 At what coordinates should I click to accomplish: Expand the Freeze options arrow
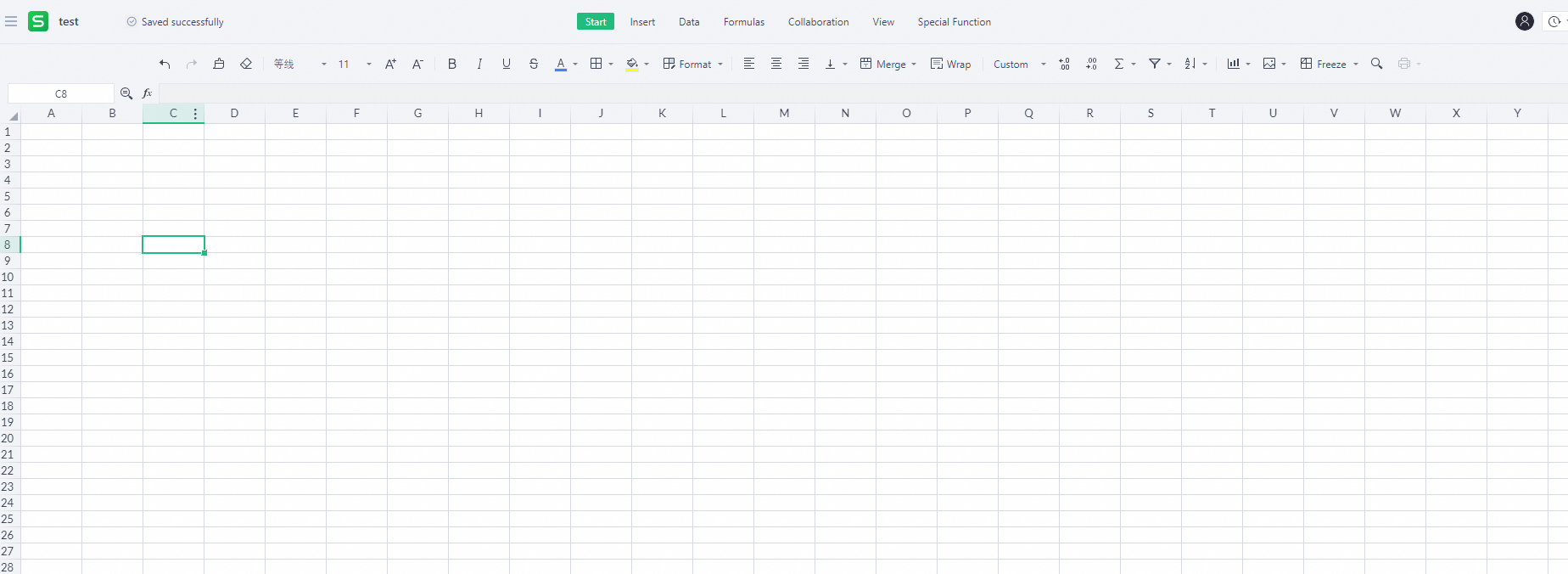(x=1356, y=65)
